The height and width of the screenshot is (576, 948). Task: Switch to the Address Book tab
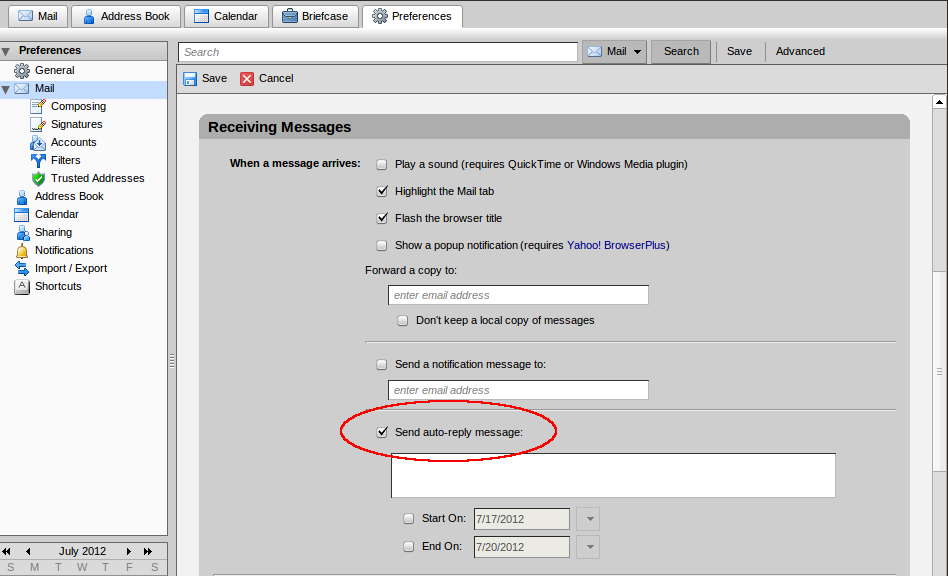[126, 16]
